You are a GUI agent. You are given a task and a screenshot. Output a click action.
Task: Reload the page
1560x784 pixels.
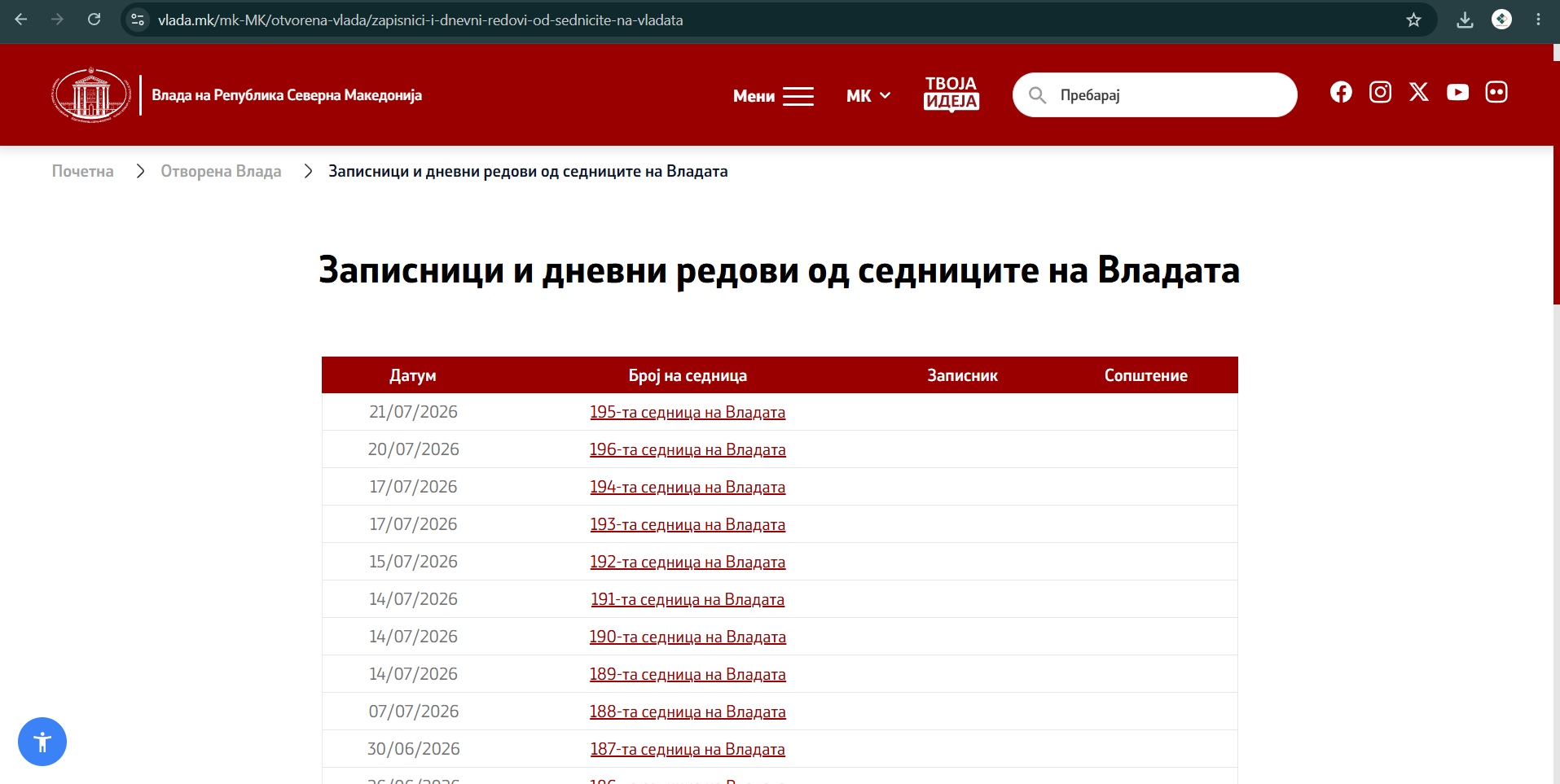pos(94,20)
